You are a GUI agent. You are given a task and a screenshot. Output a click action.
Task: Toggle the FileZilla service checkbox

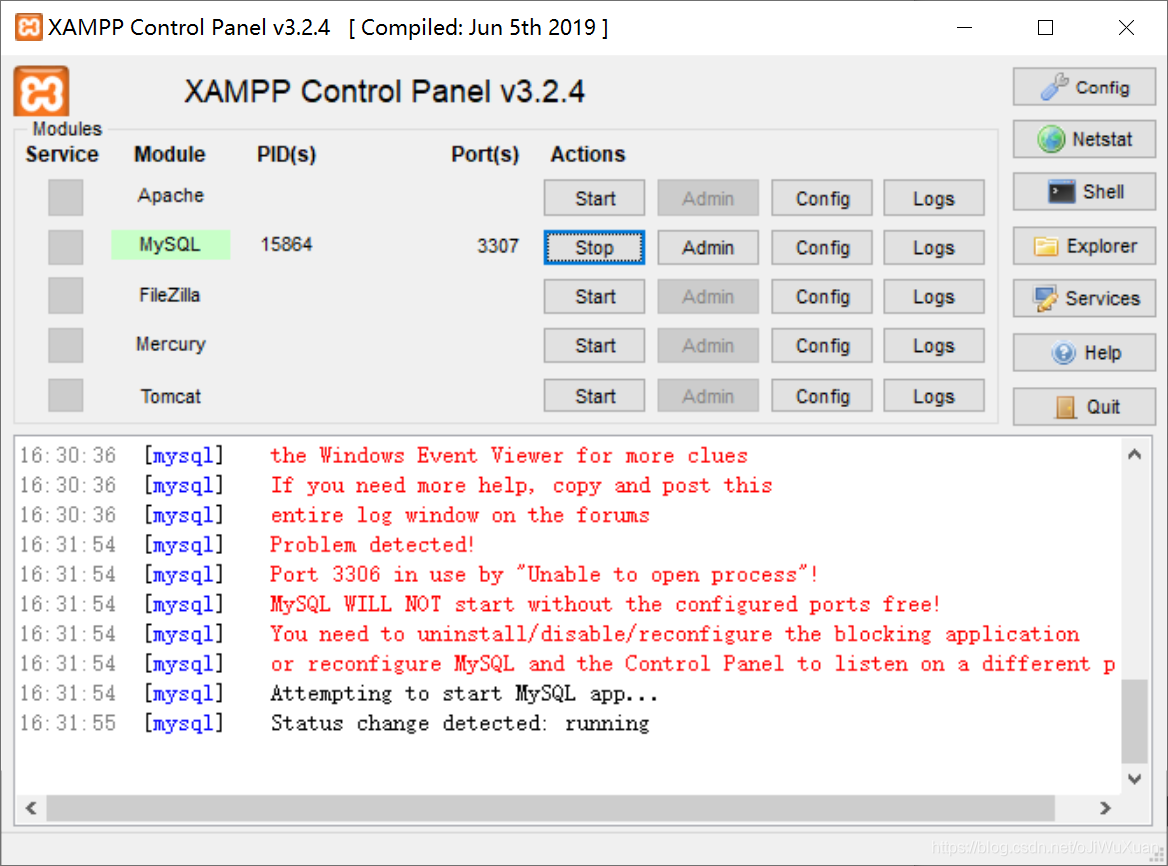66,296
